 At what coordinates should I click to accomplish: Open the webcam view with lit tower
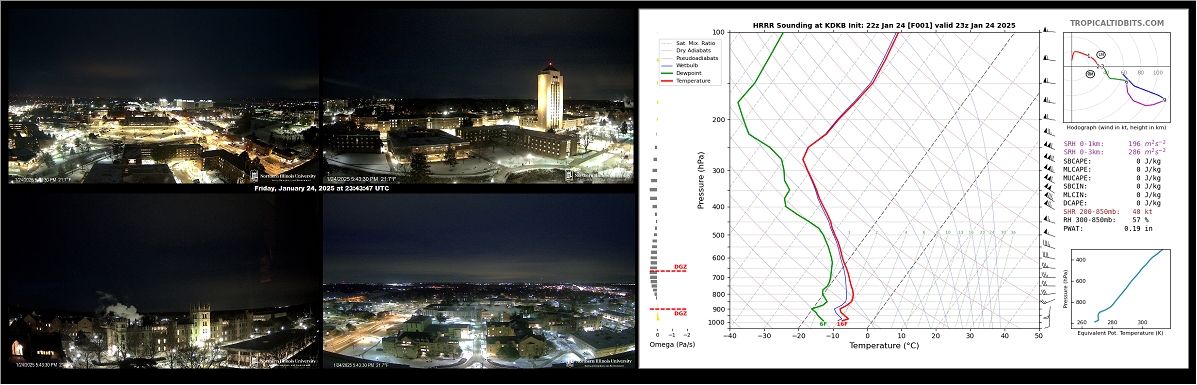tap(479, 96)
